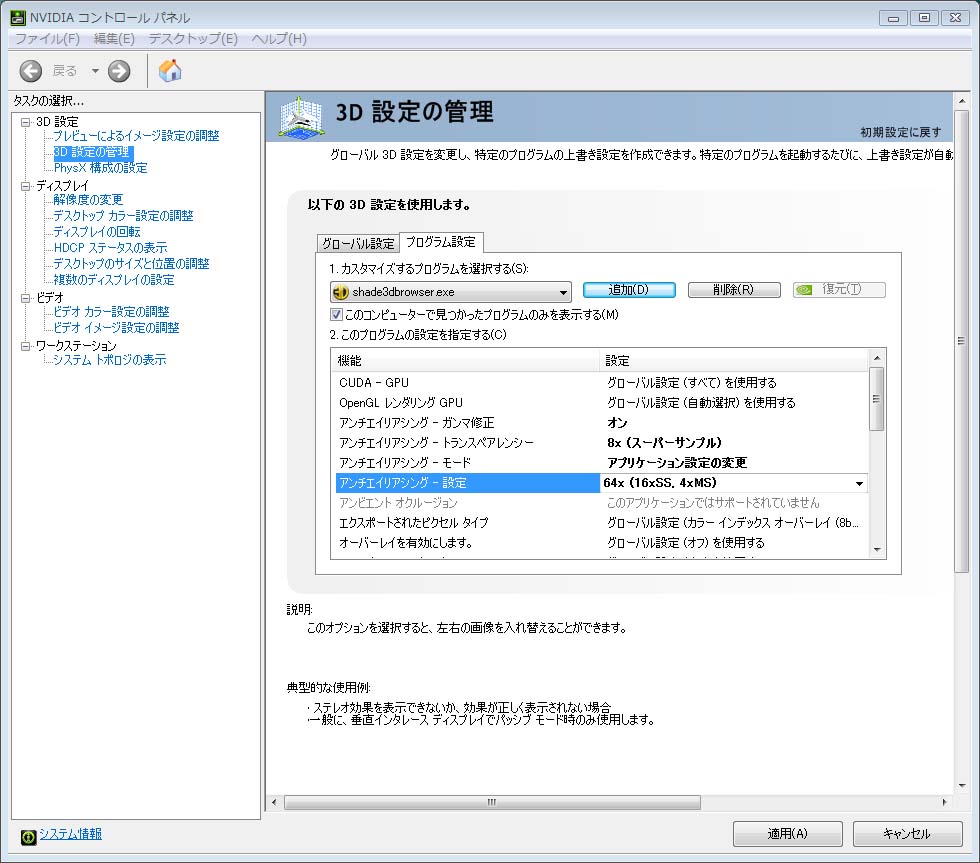Screen dimensions: 980x863
Task: Select アンチエイリアシング - モード row
Action: click(600, 462)
